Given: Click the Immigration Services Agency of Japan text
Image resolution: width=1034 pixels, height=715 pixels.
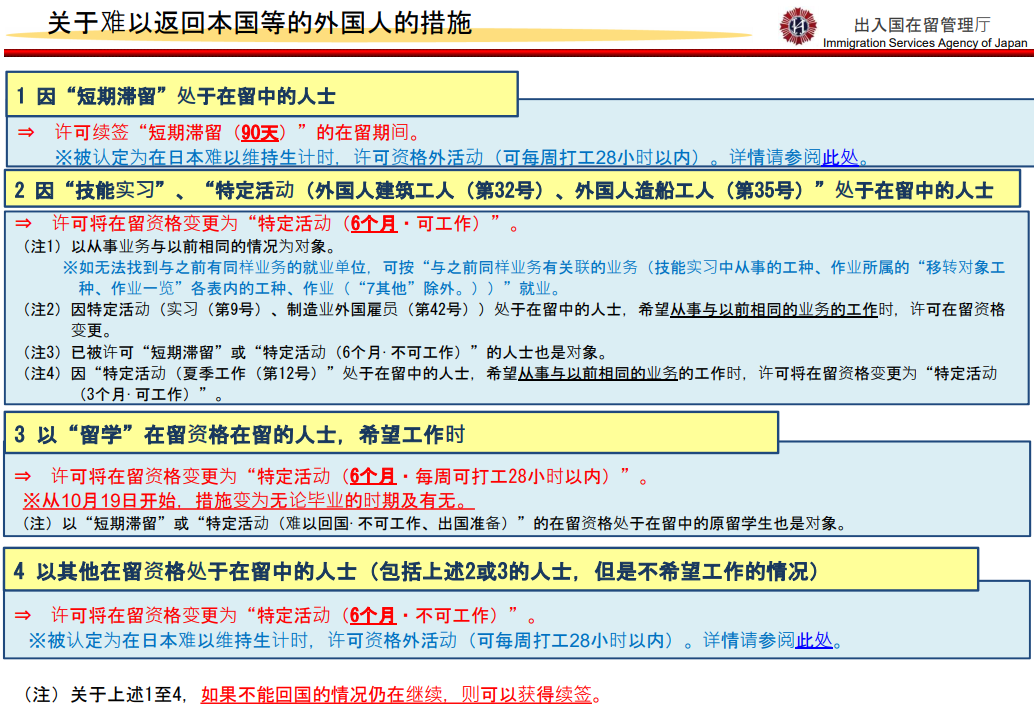Looking at the screenshot, I should point(925,43).
